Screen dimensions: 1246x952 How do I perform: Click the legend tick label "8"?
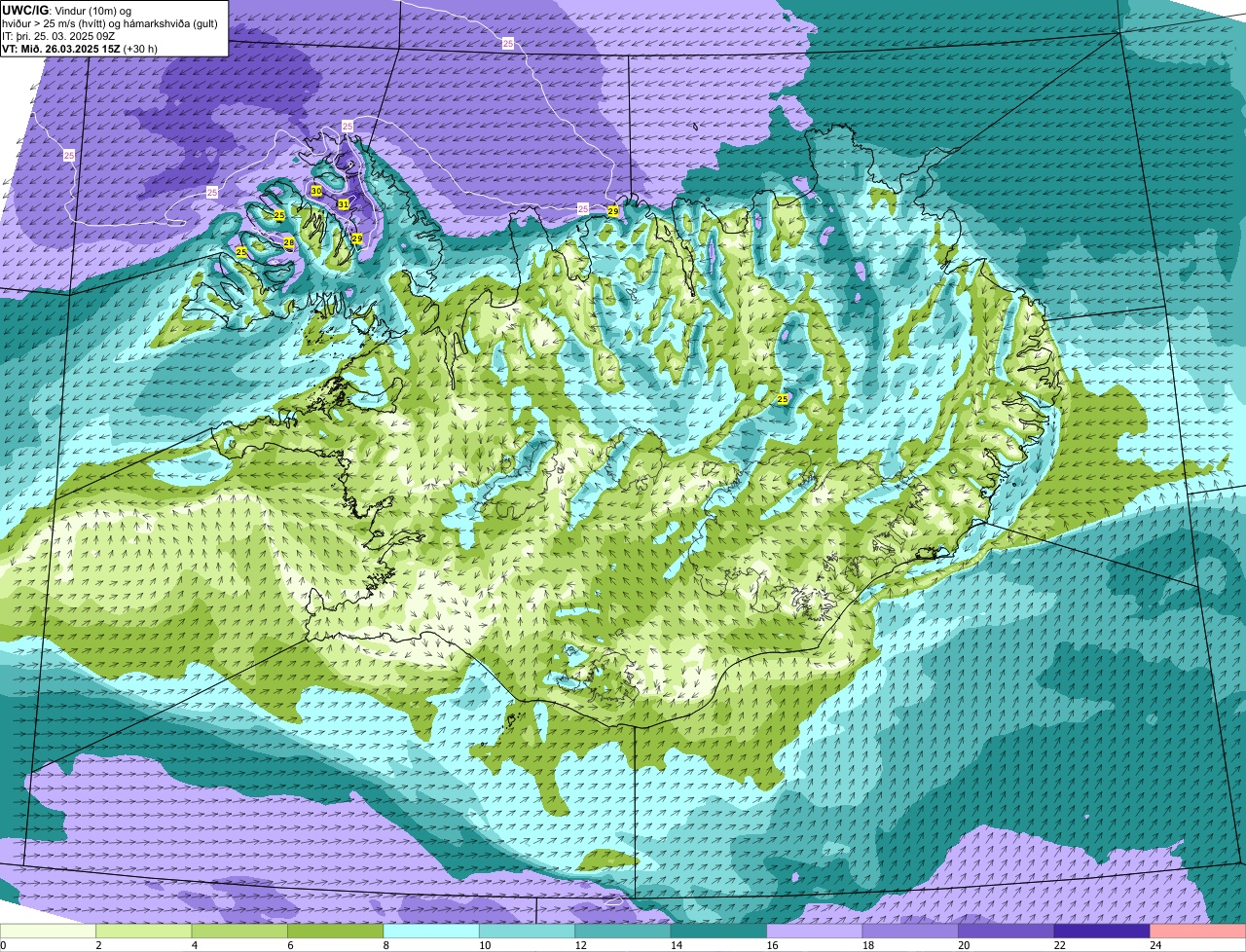385,945
